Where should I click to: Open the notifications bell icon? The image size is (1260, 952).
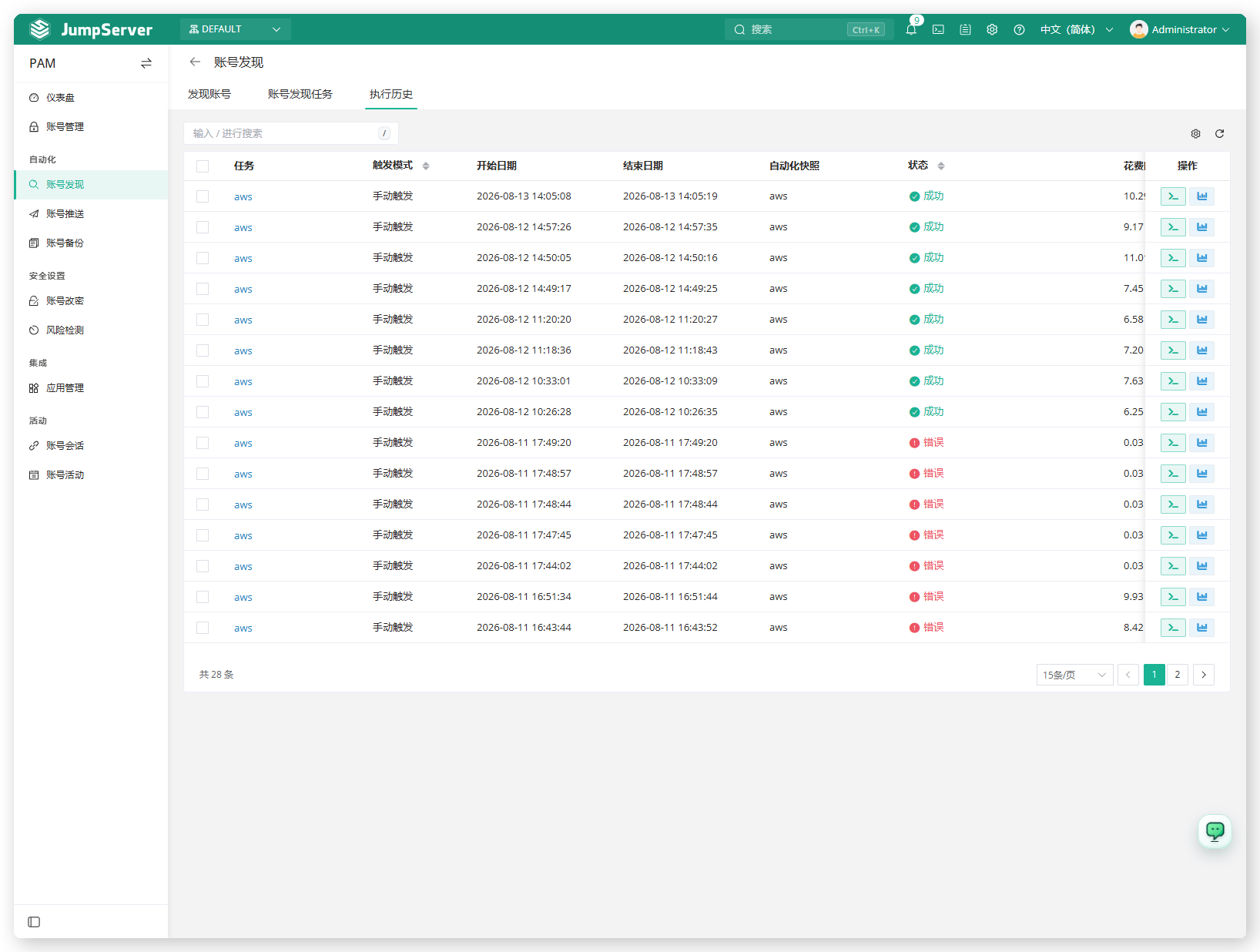911,29
